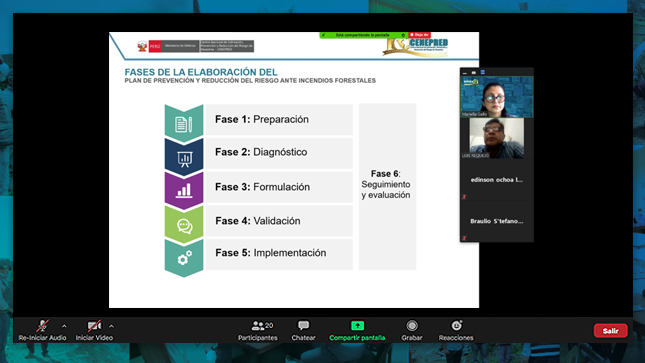Open the video options arrow
Screen dimensions: 645x363
click(111, 326)
